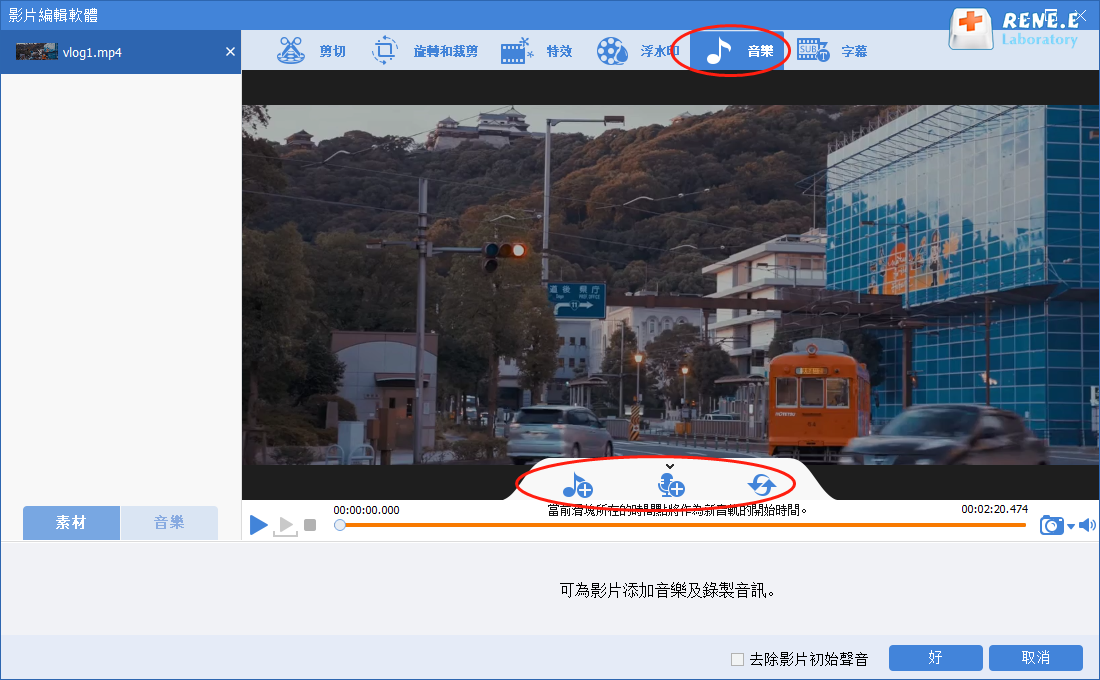Play the video preview

pos(258,525)
